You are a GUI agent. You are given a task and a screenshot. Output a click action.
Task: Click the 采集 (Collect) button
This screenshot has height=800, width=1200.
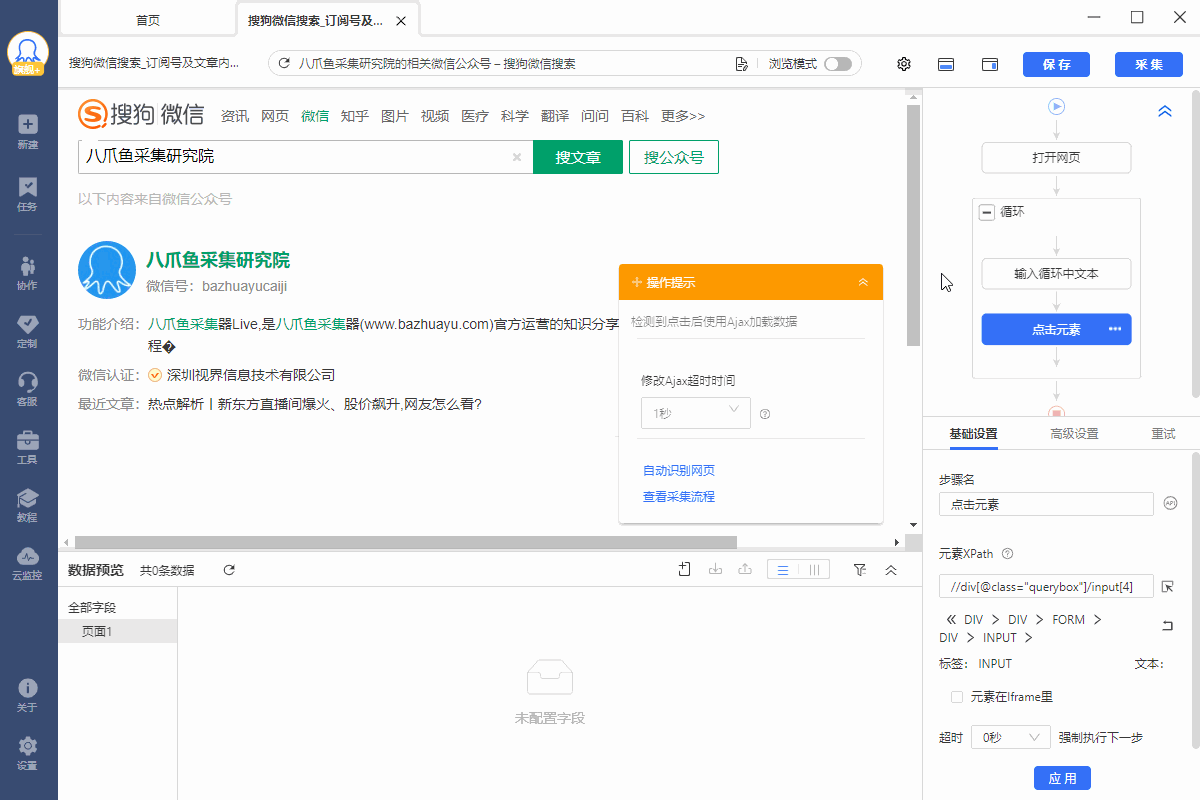[x=1149, y=64]
